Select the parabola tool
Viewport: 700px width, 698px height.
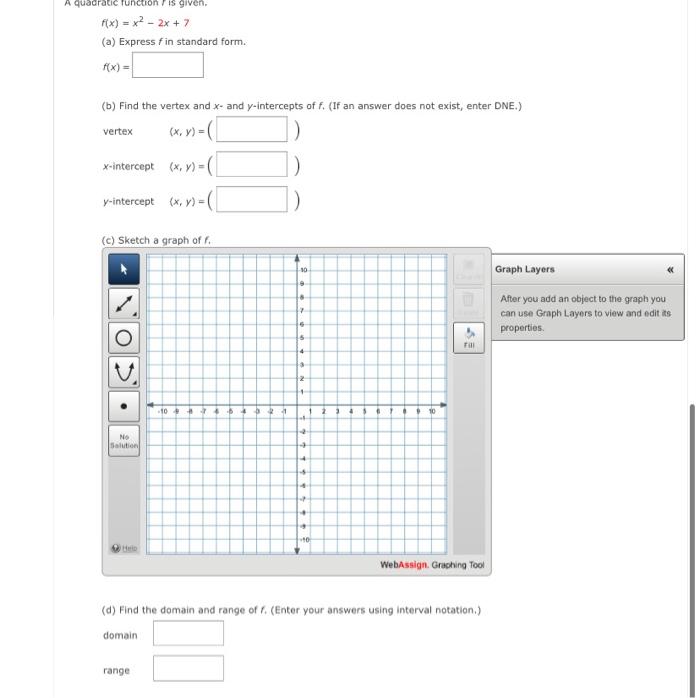pos(124,372)
